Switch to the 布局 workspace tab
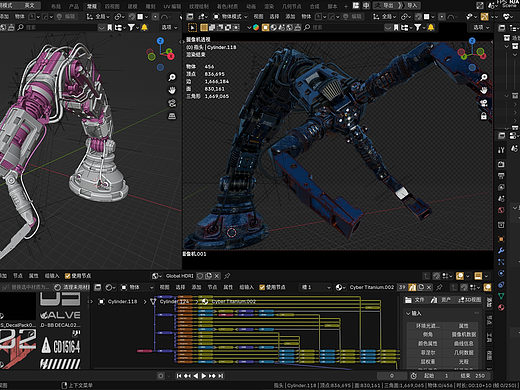 click(x=56, y=6)
